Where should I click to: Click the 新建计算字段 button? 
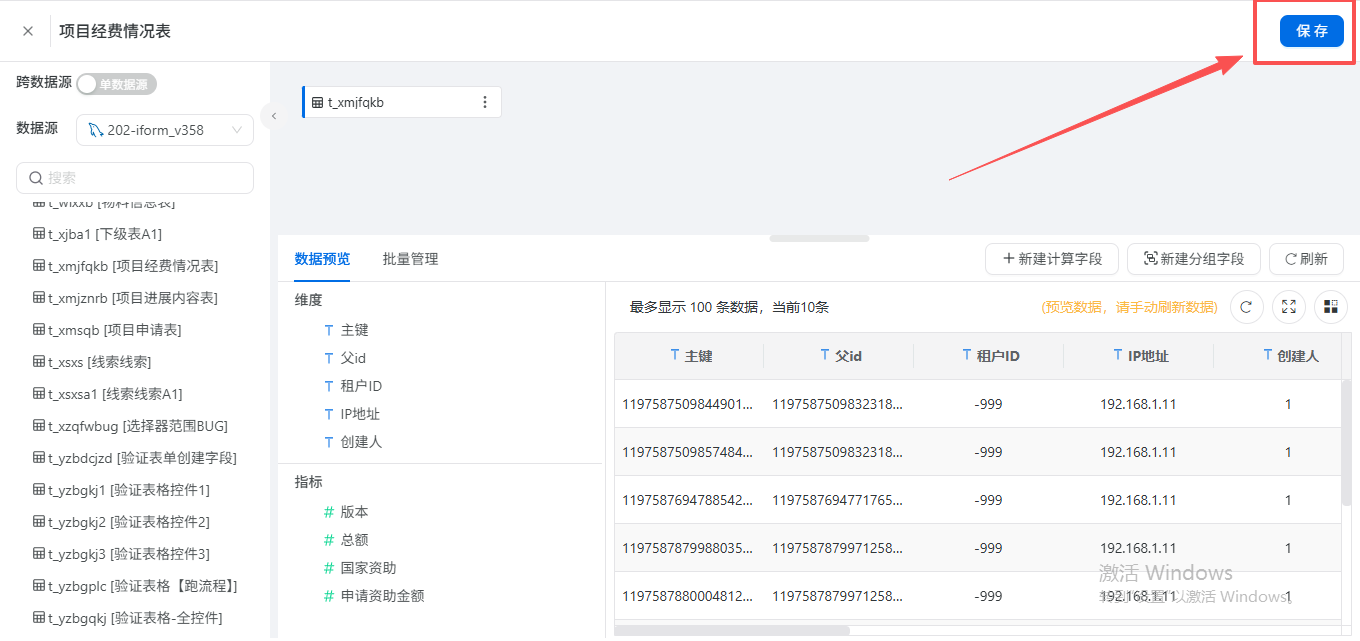tap(1051, 259)
